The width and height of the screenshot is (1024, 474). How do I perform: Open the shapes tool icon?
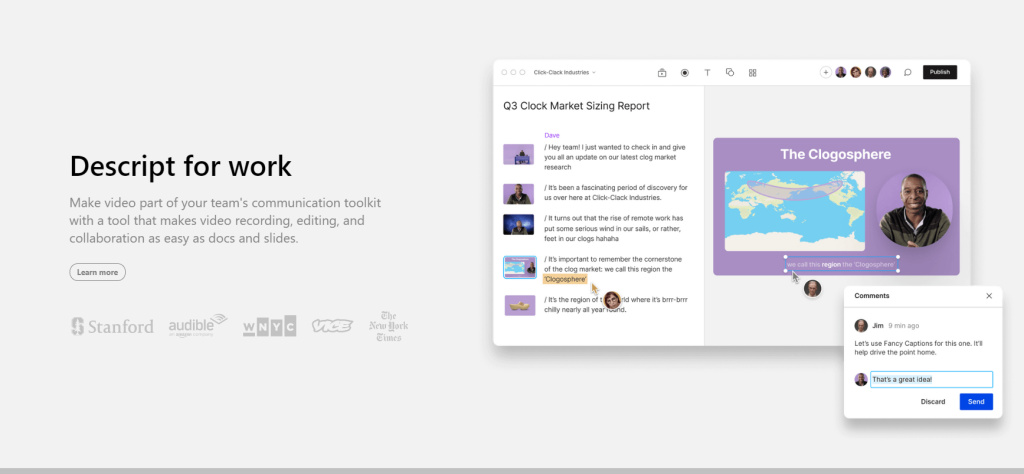(730, 72)
